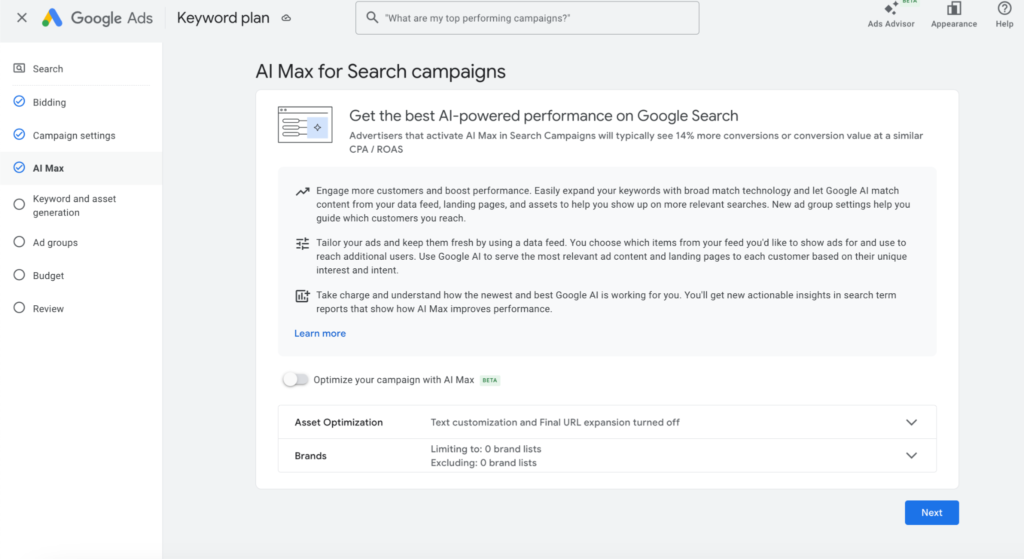Screen dimensions: 1024x559
Task: Select the Budget step circle
Action: [x=19, y=275]
